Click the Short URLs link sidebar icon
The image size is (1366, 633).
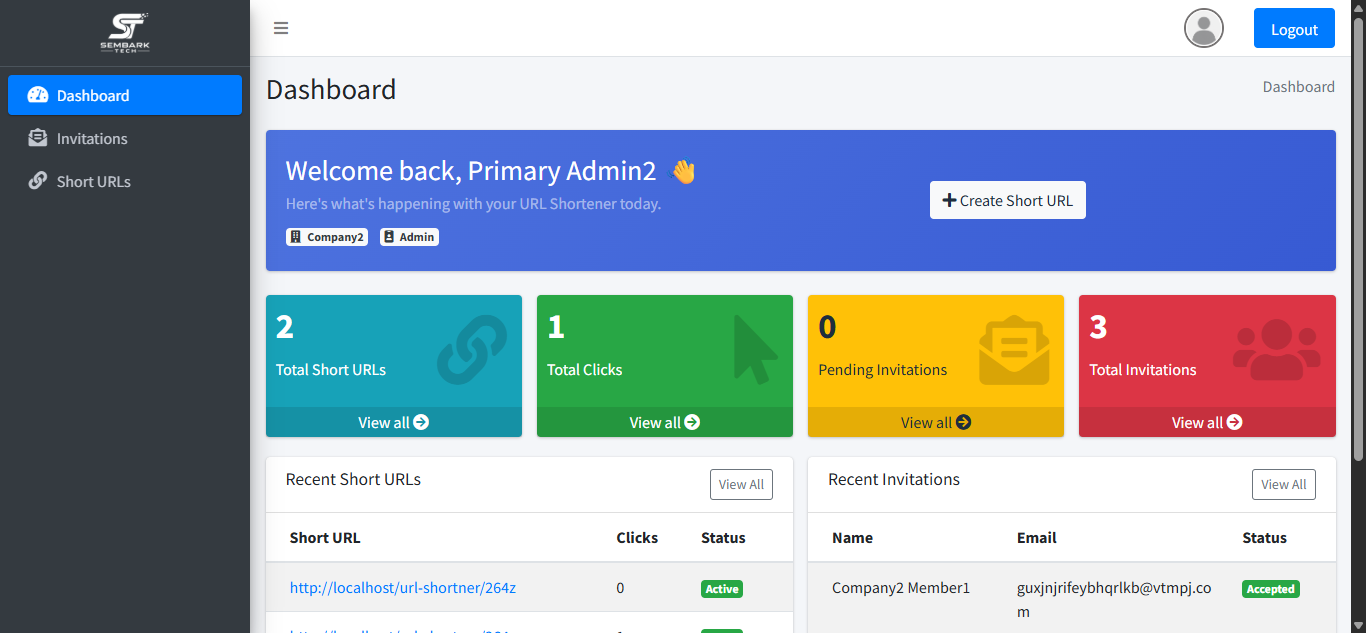[x=38, y=181]
